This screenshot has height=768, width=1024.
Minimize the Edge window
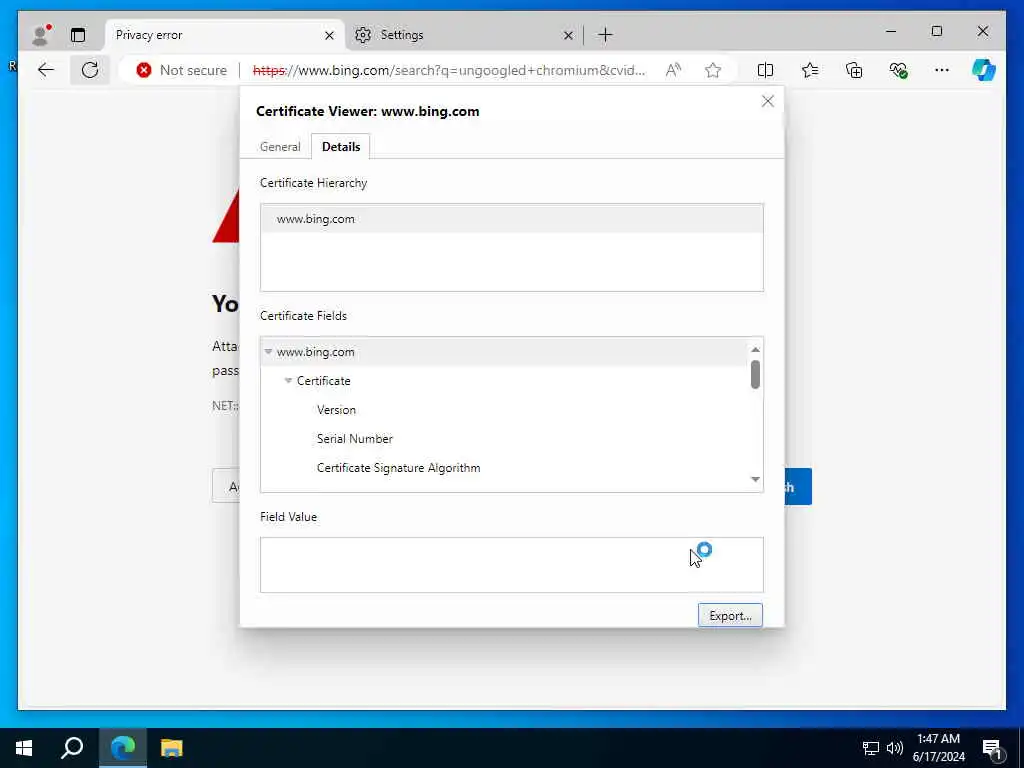(x=891, y=31)
